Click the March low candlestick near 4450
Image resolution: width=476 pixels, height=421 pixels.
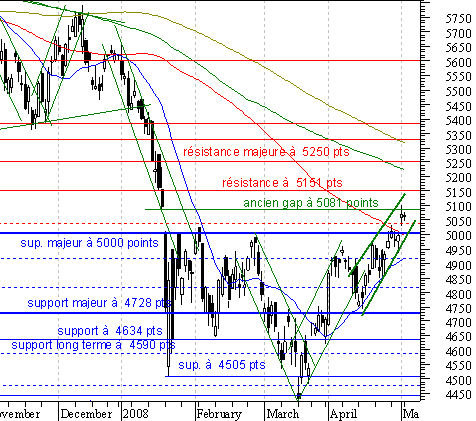pos(299,396)
